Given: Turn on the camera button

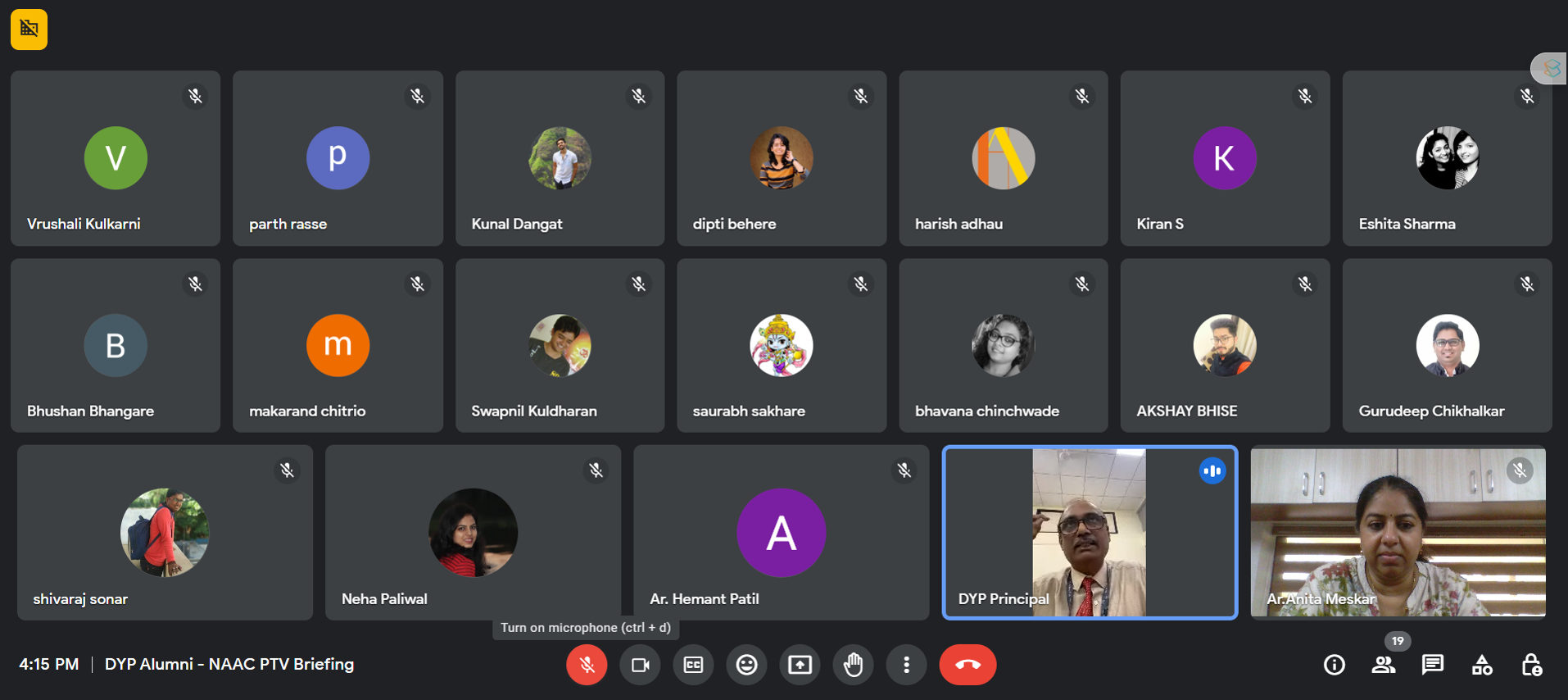Looking at the screenshot, I should tap(640, 665).
